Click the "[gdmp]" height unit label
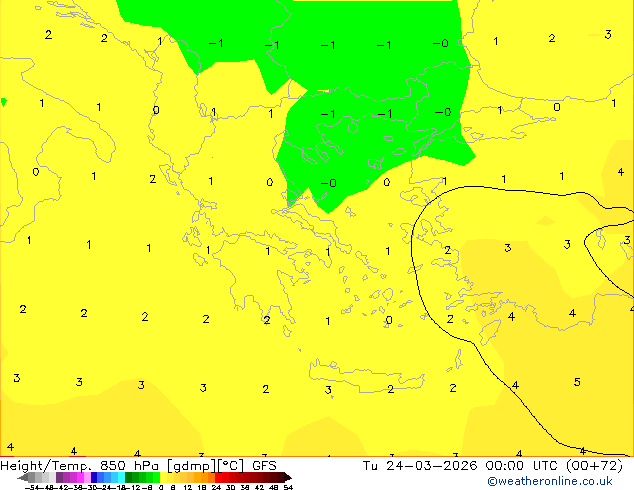Image resolution: width=634 pixels, height=490 pixels. pos(192,466)
